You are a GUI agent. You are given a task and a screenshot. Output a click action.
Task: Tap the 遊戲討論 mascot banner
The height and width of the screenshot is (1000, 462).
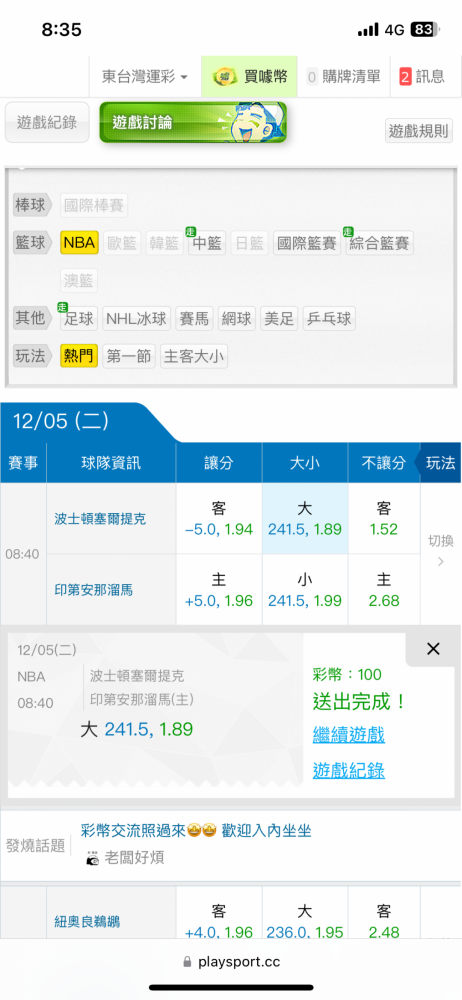(x=193, y=122)
